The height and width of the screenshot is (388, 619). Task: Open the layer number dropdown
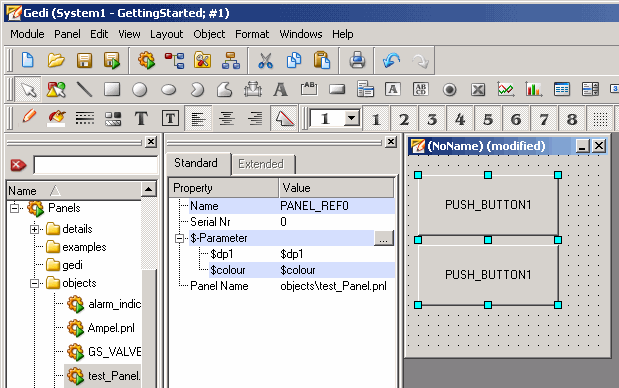(x=351, y=118)
